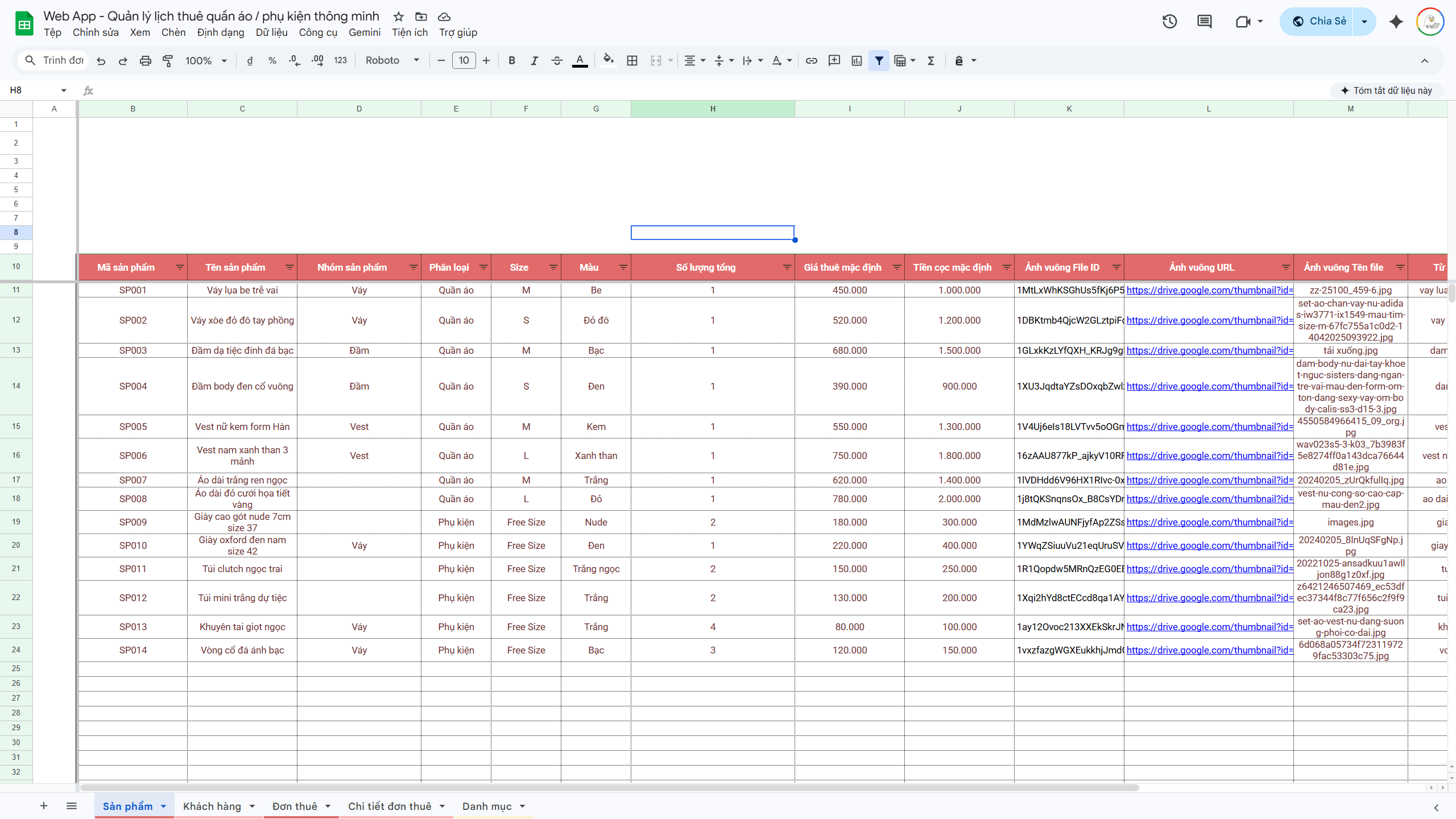Open the Roboto font dropdown

point(392,61)
